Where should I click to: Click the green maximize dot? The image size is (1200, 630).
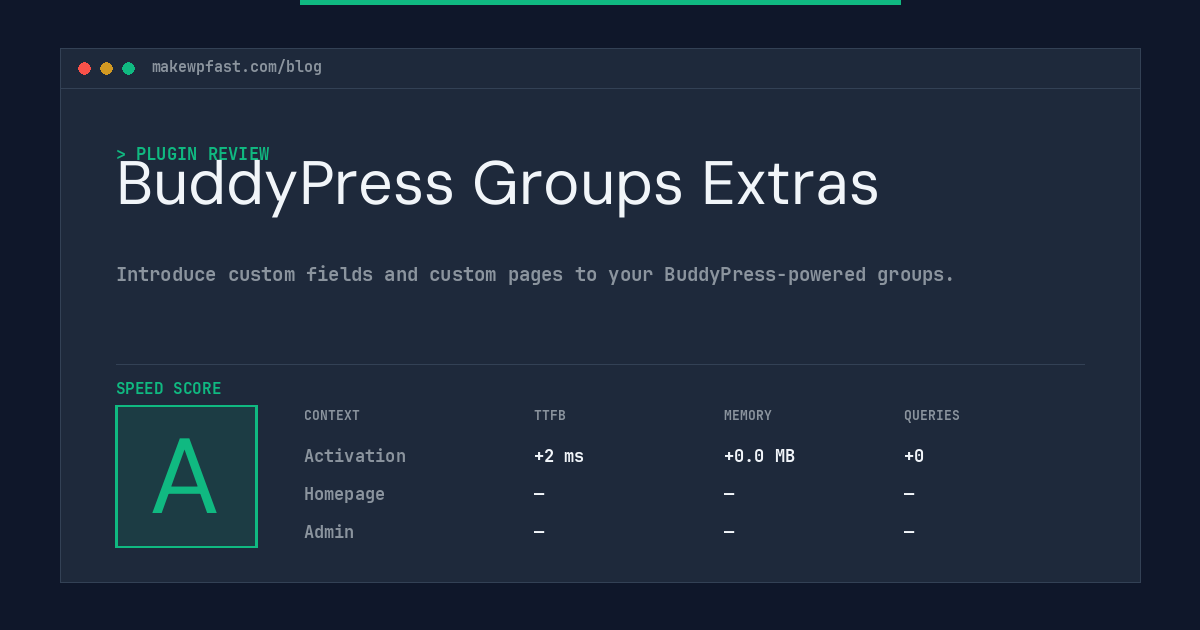[128, 68]
